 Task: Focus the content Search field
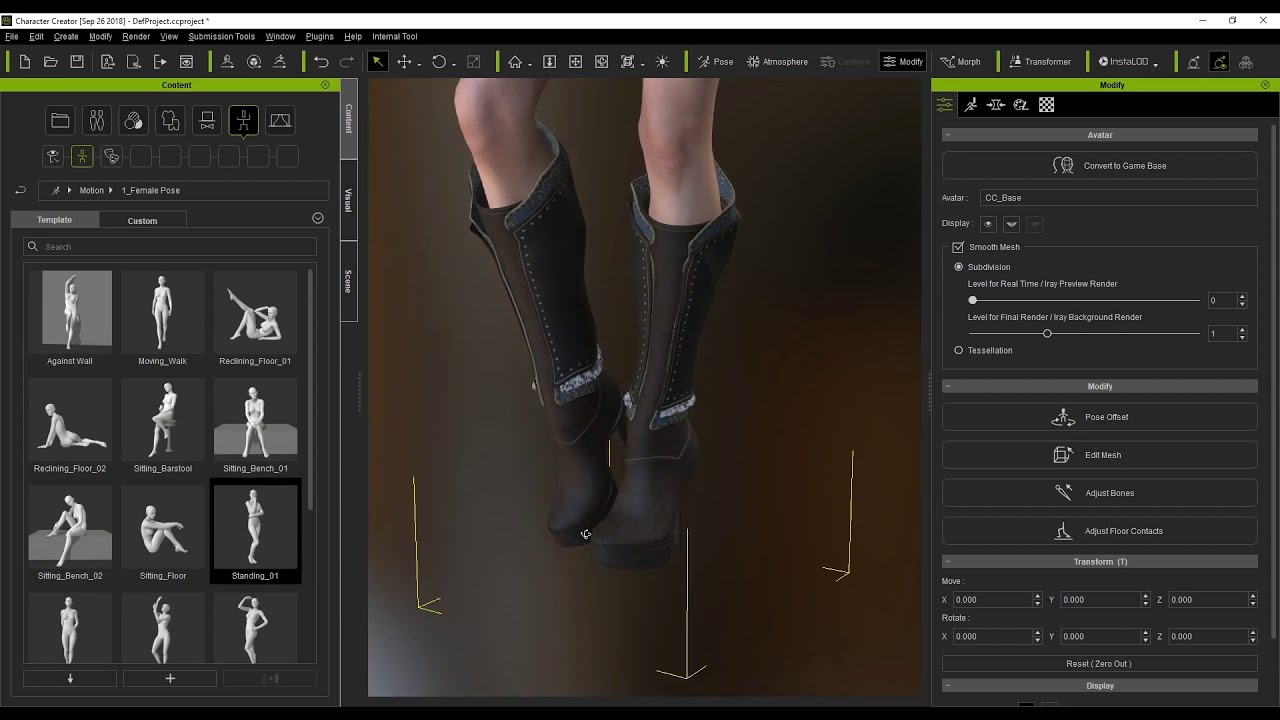coord(170,246)
